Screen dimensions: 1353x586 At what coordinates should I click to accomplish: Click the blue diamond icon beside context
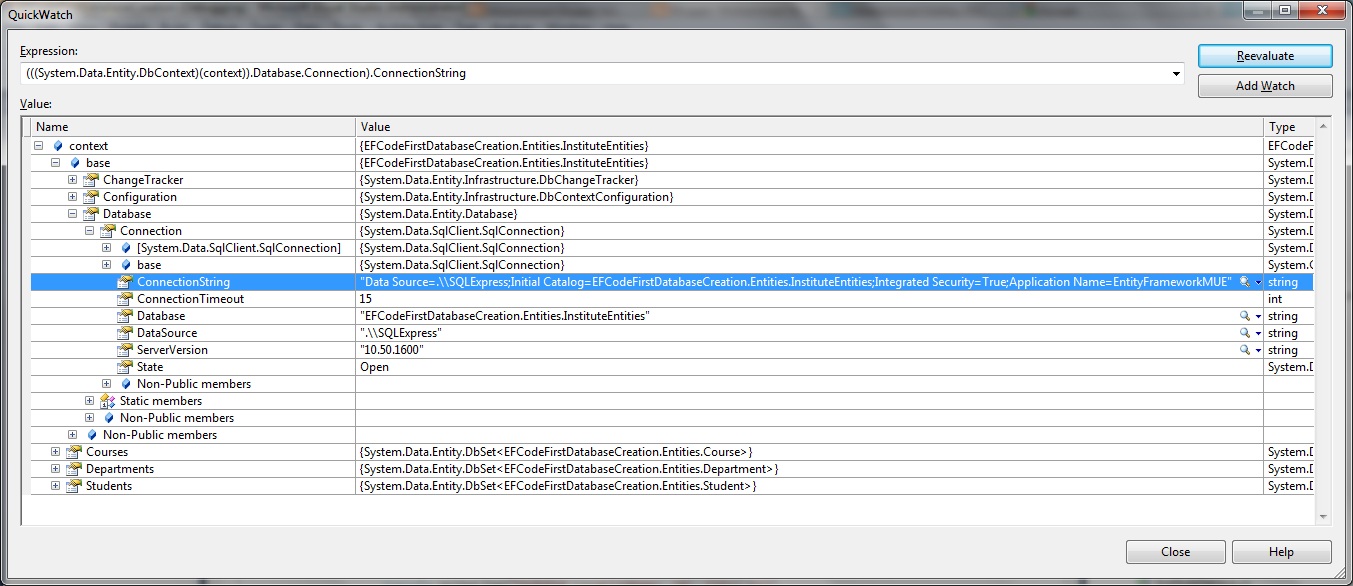57,145
